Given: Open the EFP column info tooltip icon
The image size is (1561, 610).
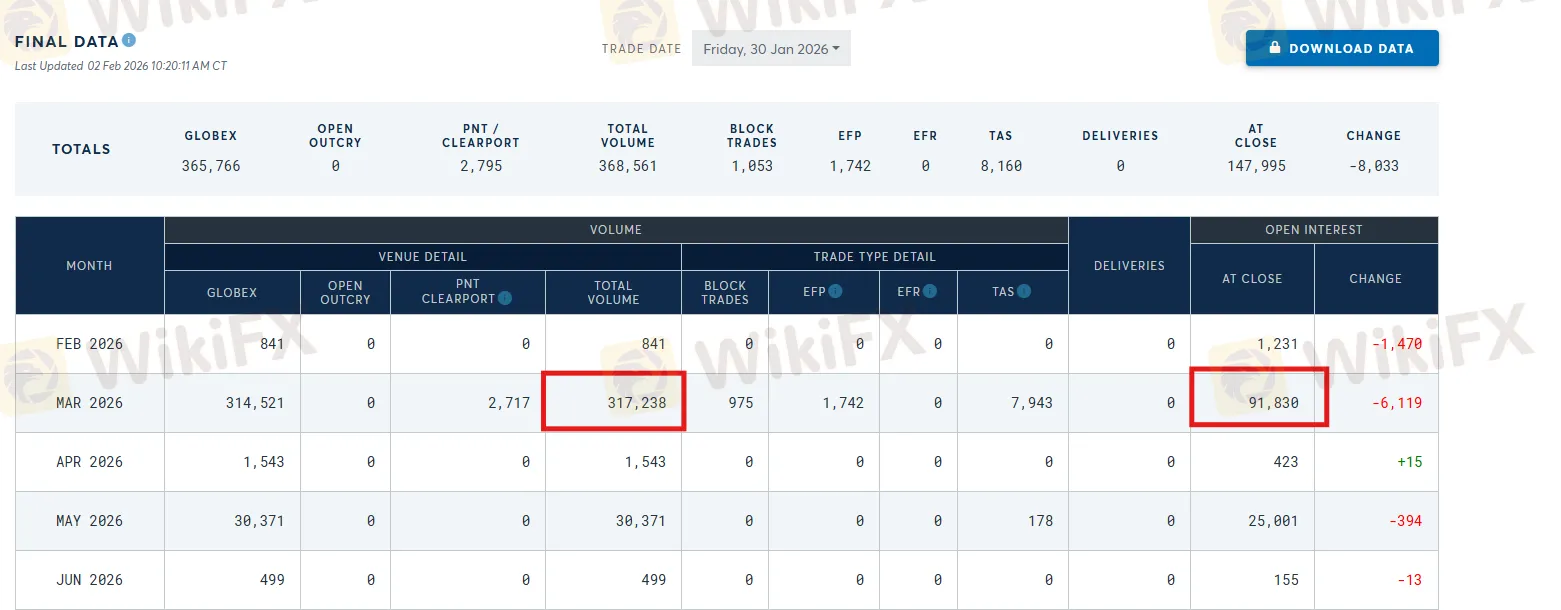Looking at the screenshot, I should (835, 292).
